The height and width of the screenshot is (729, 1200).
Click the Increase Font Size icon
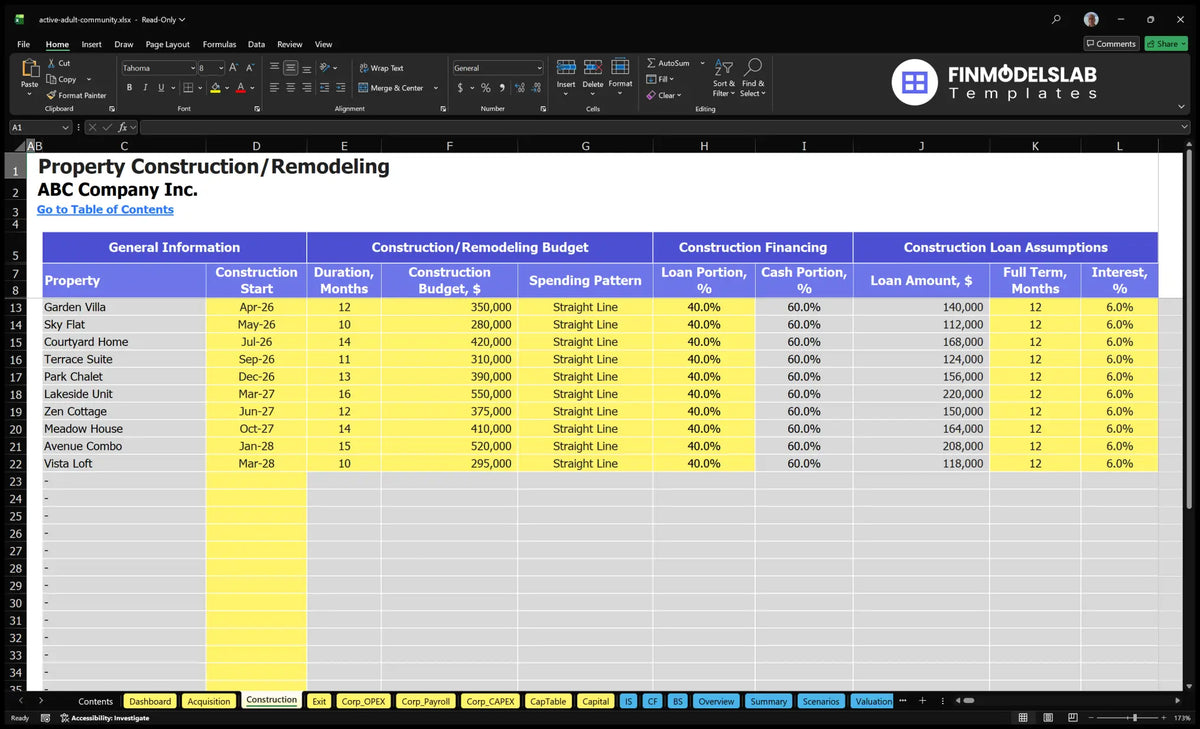pyautogui.click(x=234, y=68)
